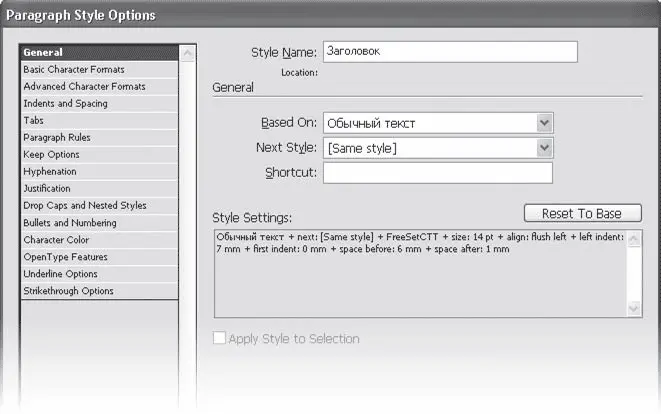Select Hyphenation in the category list
The width and height of the screenshot is (661, 414).
pos(50,172)
